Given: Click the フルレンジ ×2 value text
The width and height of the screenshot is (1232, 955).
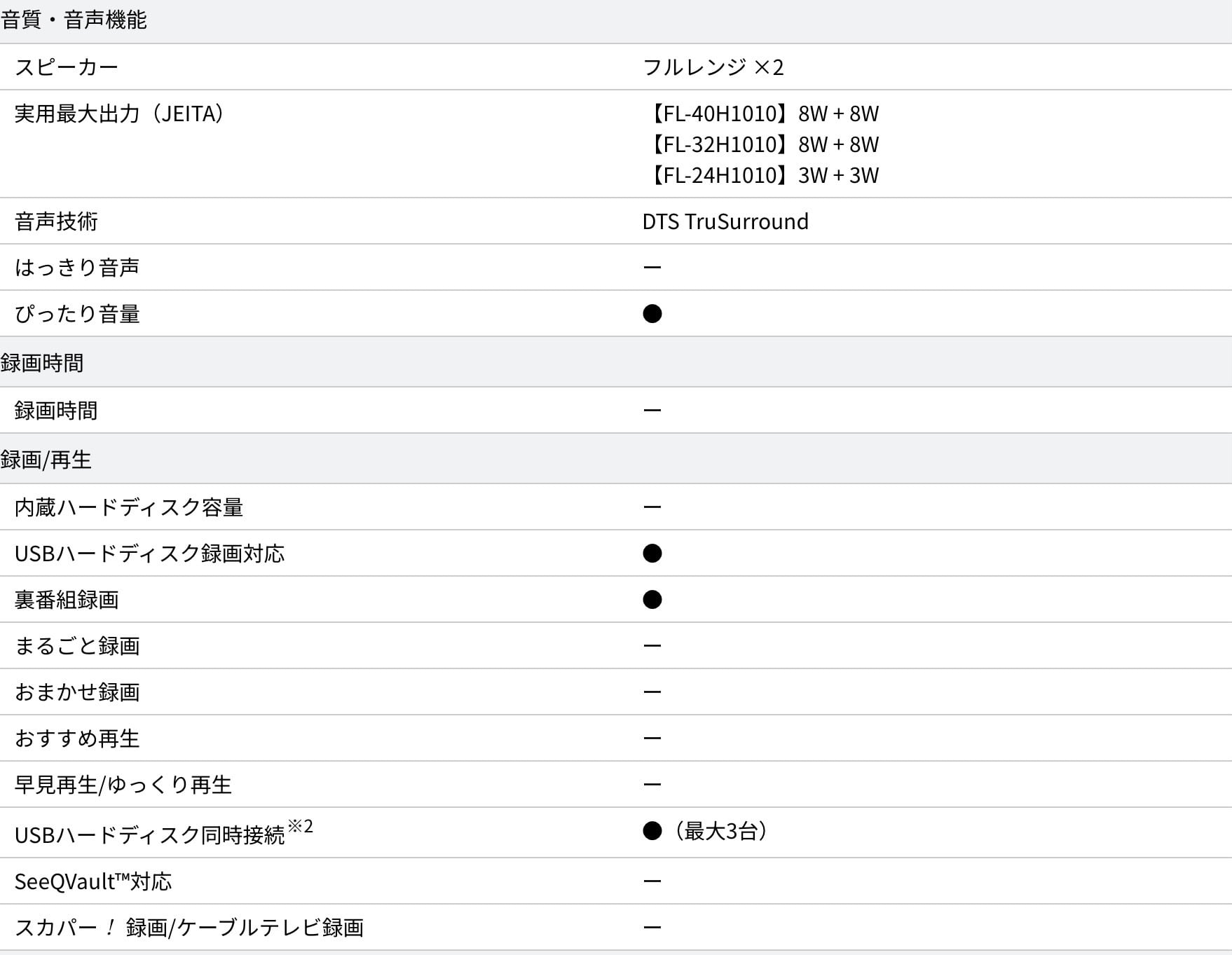Looking at the screenshot, I should click(713, 67).
